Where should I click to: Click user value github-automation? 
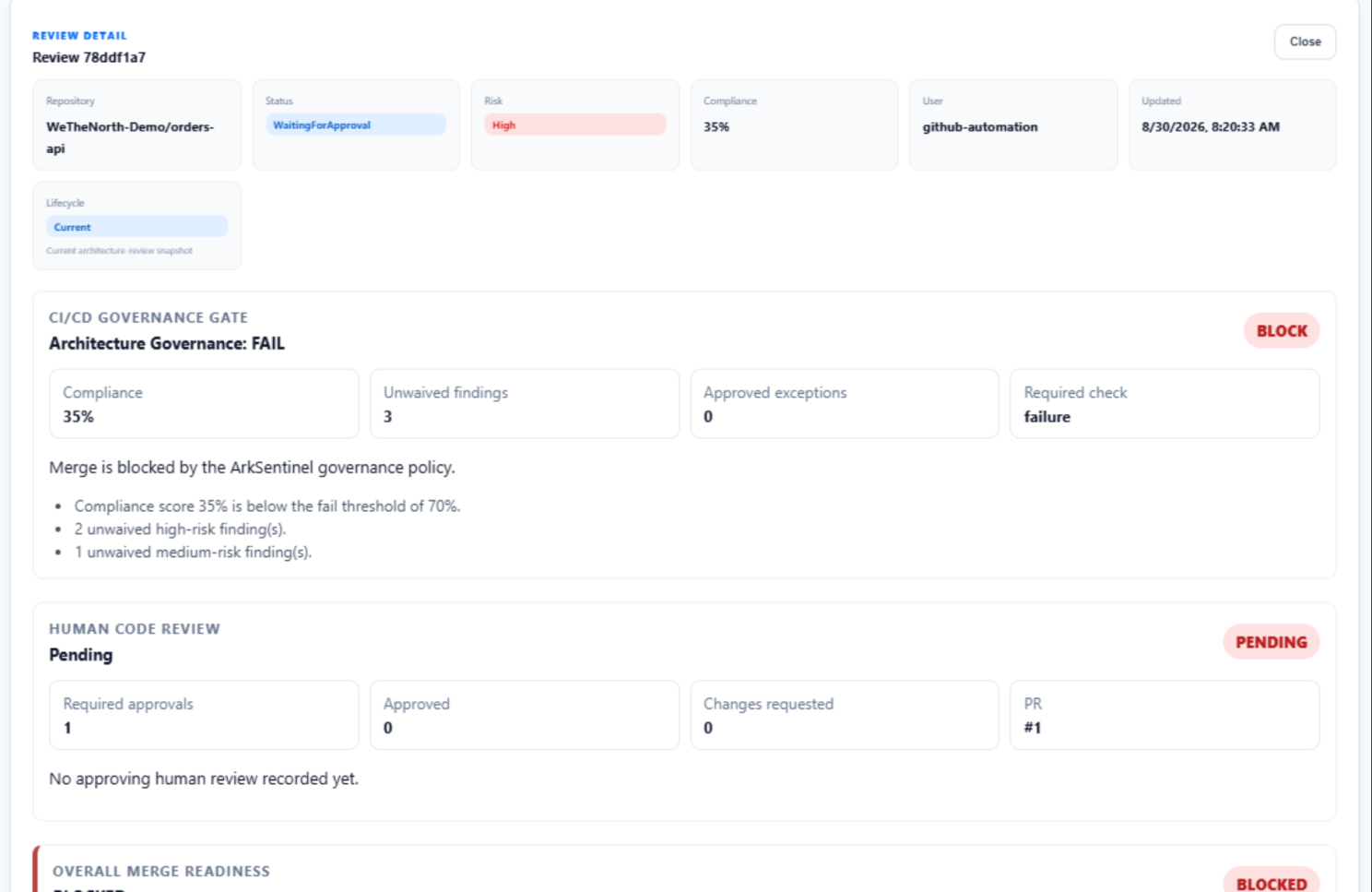980,127
